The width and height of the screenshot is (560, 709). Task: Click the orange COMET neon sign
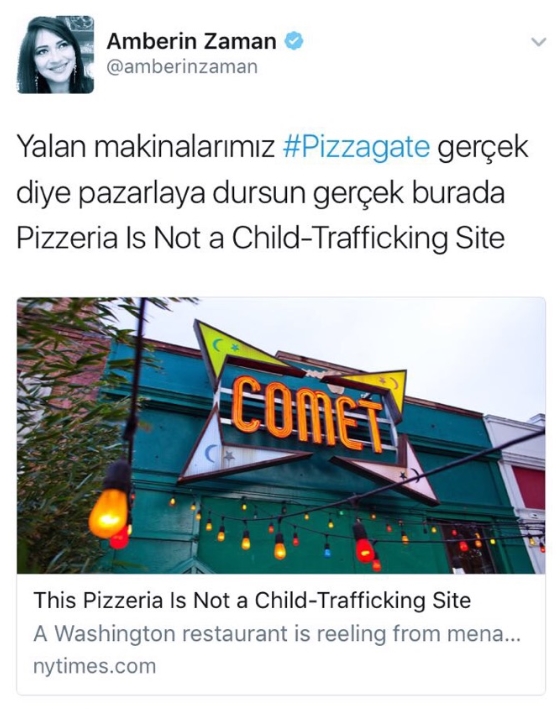(308, 414)
